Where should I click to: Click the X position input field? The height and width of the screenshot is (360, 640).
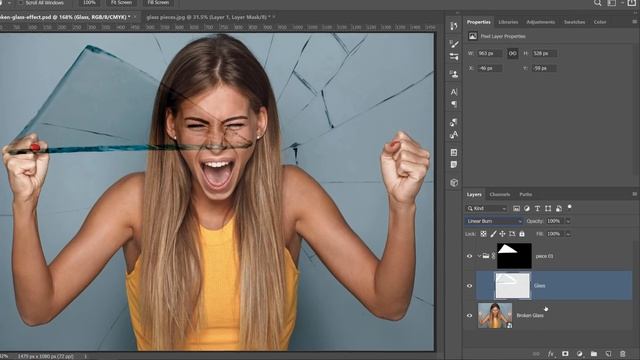(x=489, y=68)
